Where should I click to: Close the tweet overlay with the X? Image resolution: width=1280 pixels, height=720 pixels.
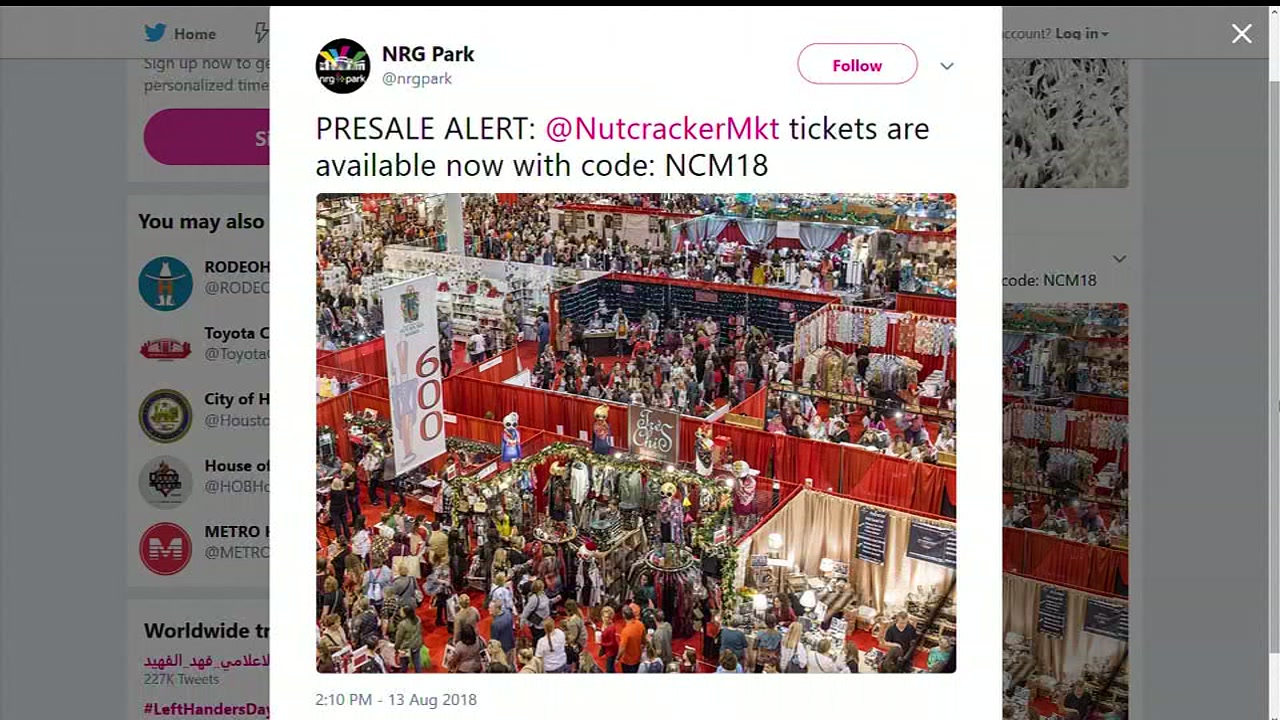coord(1241,34)
